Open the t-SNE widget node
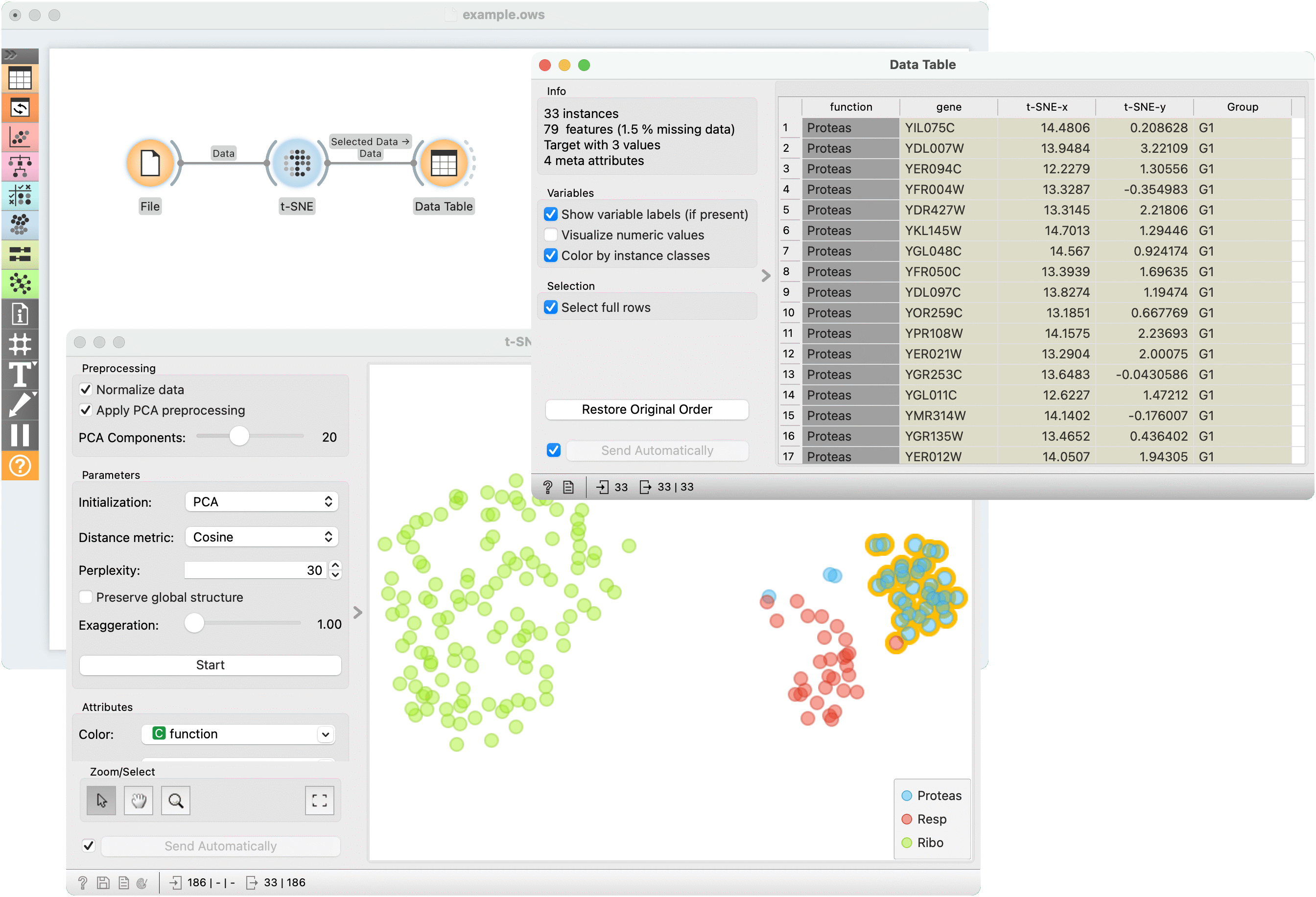This screenshot has height=897, width=1316. [297, 164]
